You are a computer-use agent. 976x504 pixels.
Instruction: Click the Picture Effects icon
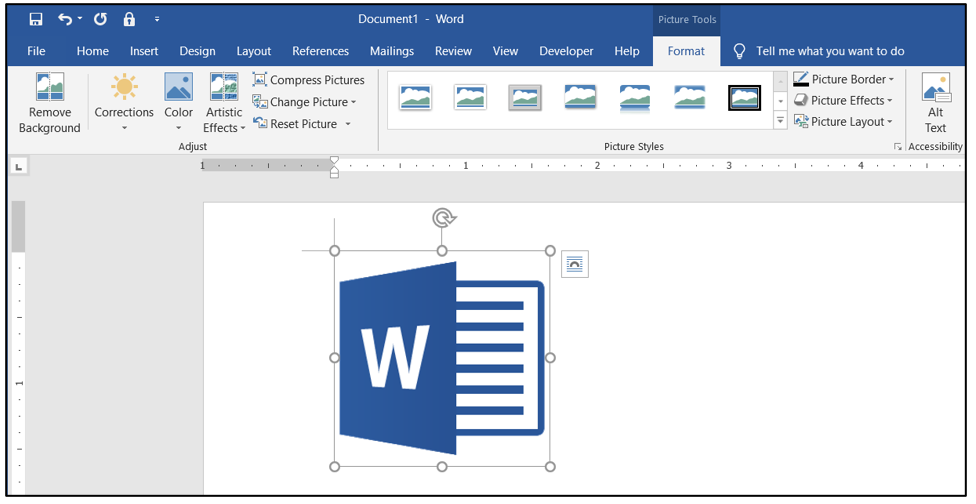[x=800, y=100]
